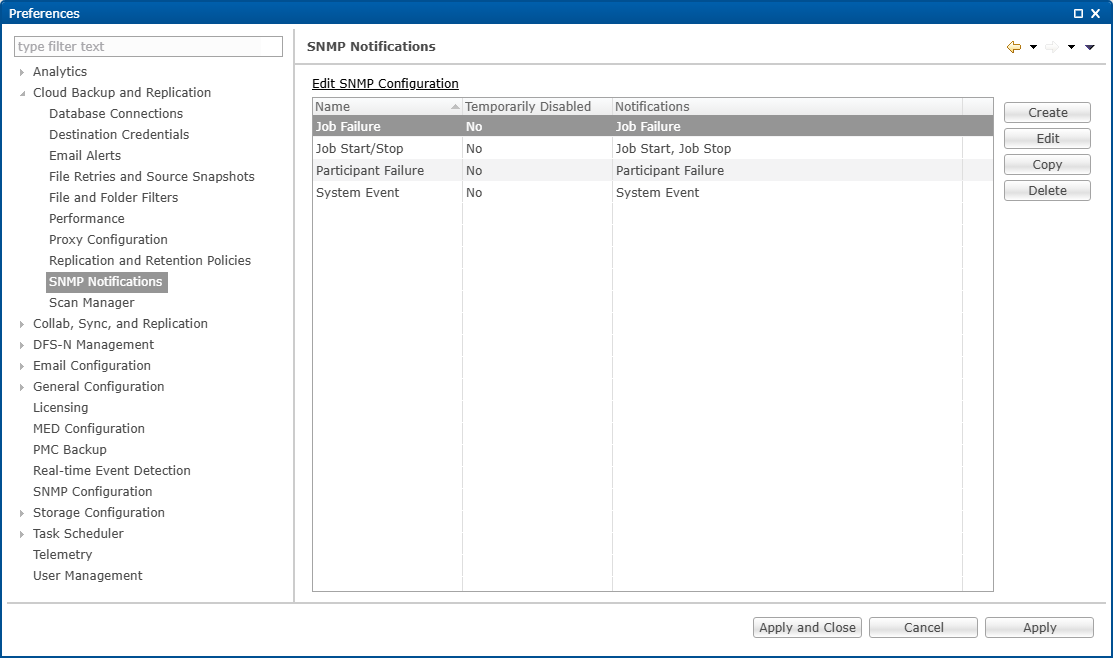1113x658 pixels.
Task: Click the Cancel button
Action: click(923, 627)
